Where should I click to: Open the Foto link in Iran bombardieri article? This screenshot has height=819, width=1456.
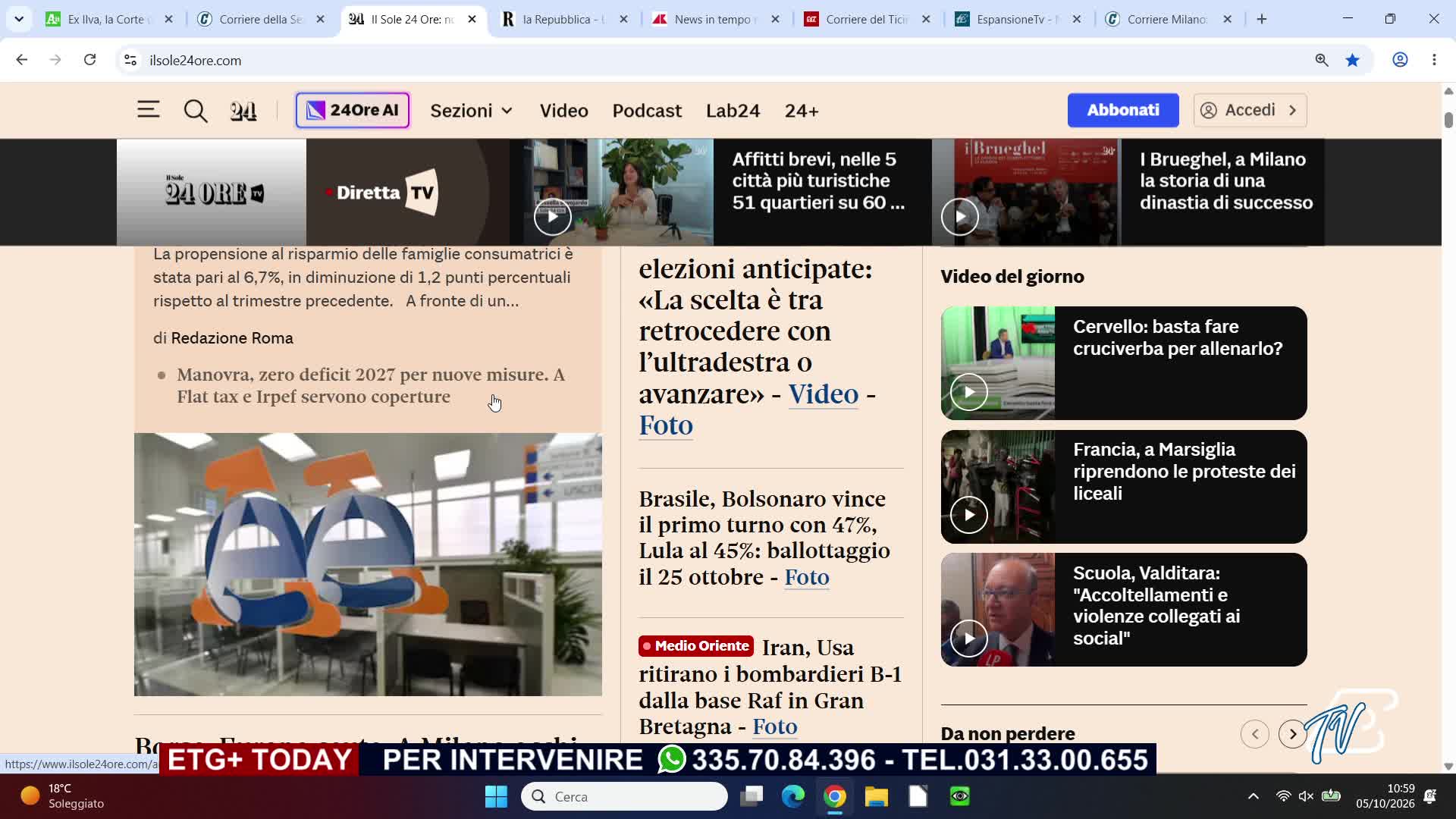[774, 726]
